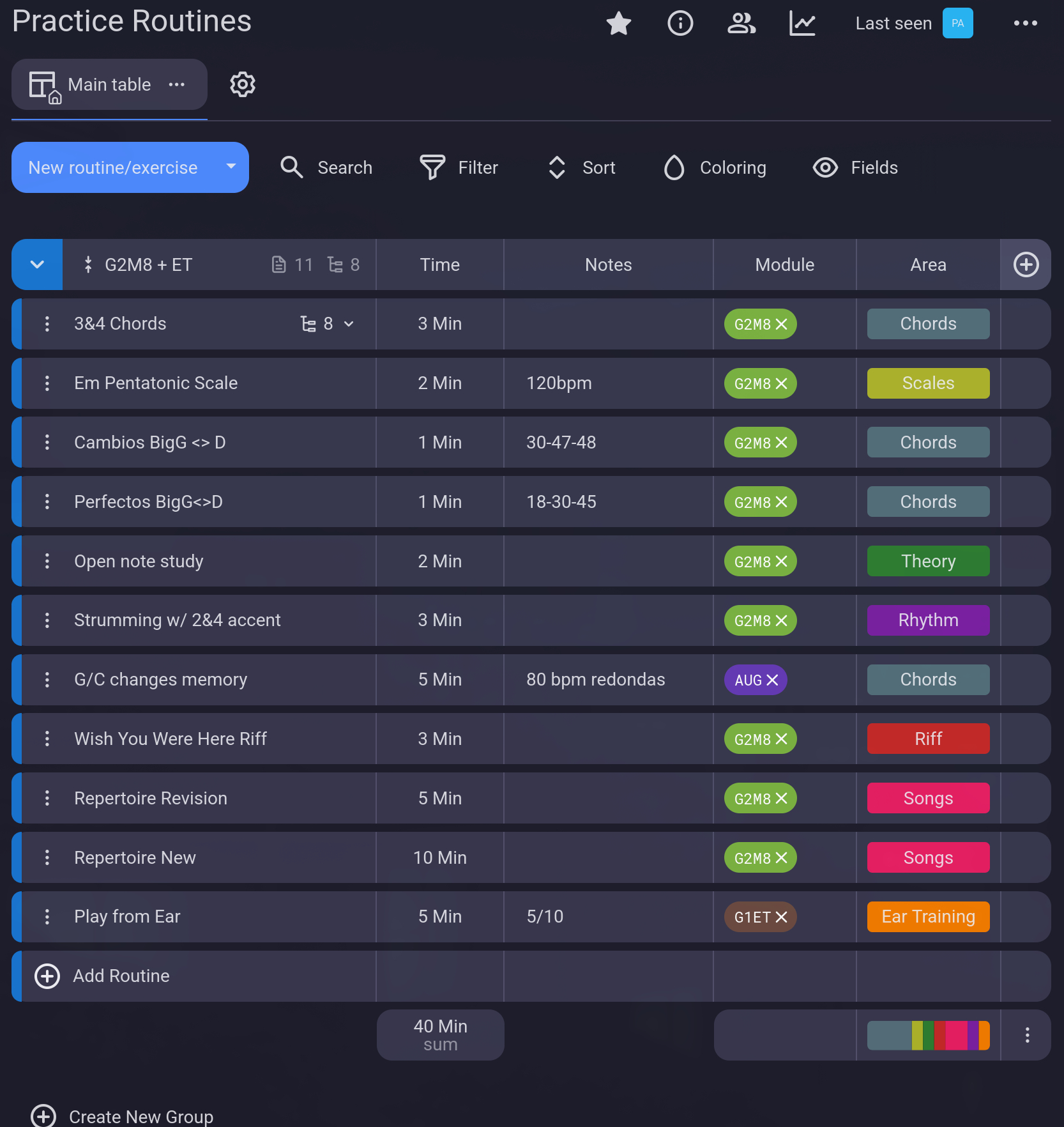Viewport: 1064px width, 1127px height.
Task: Star this board as favorite
Action: 618,24
